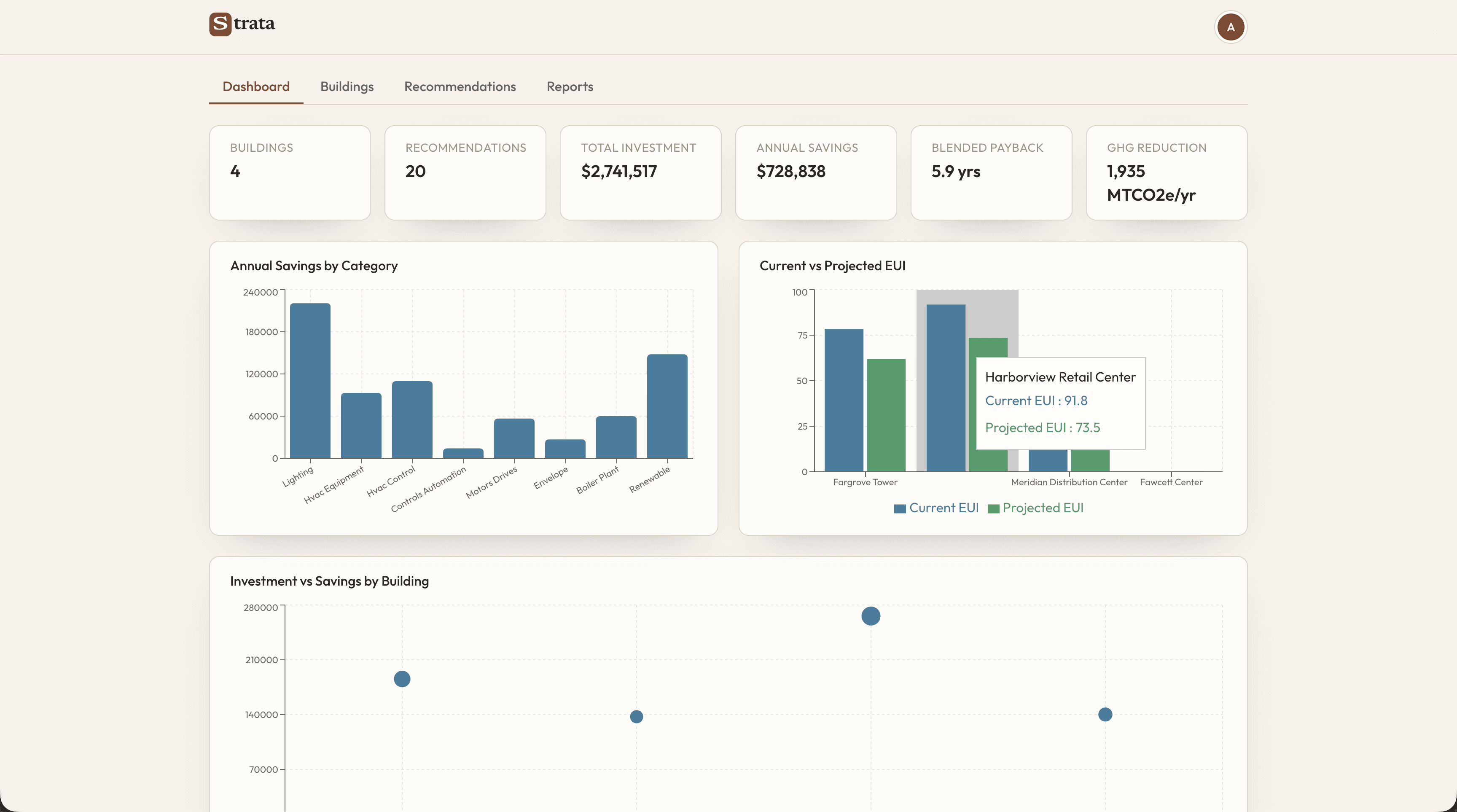Open the user avatar menu
This screenshot has height=812, width=1457.
point(1230,27)
